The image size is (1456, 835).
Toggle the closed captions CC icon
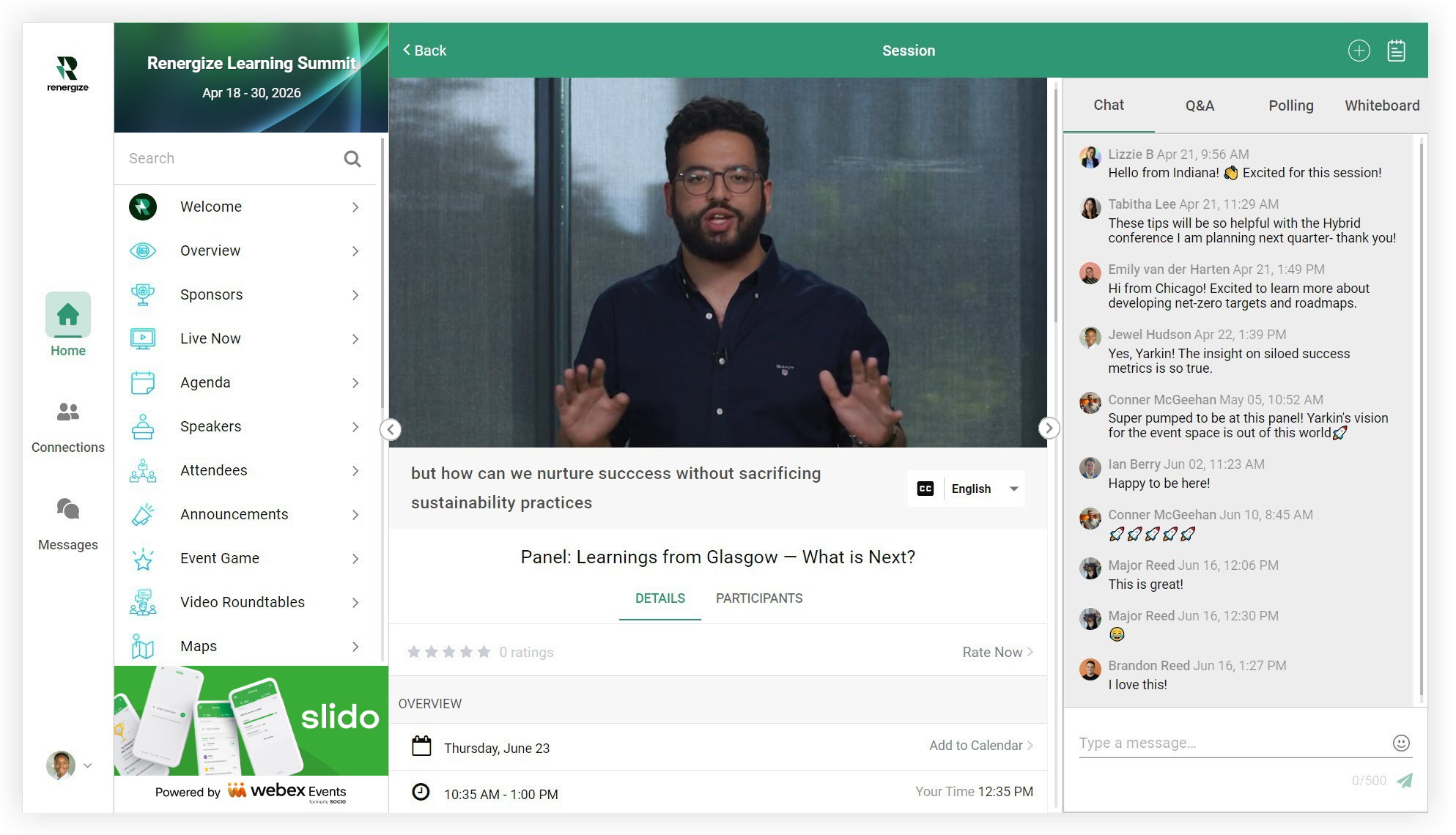click(925, 489)
